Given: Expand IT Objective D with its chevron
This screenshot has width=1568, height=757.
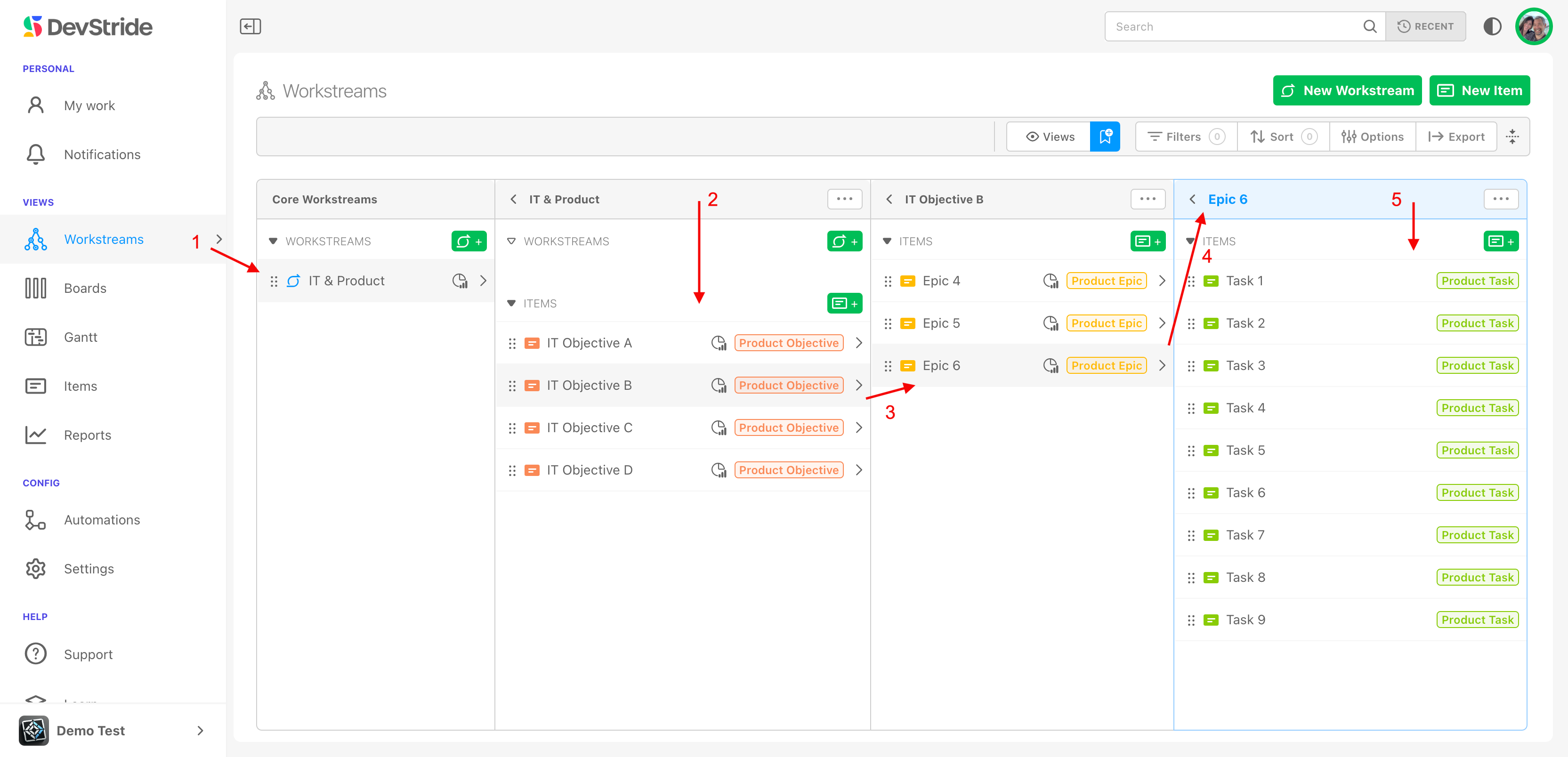Looking at the screenshot, I should click(859, 470).
